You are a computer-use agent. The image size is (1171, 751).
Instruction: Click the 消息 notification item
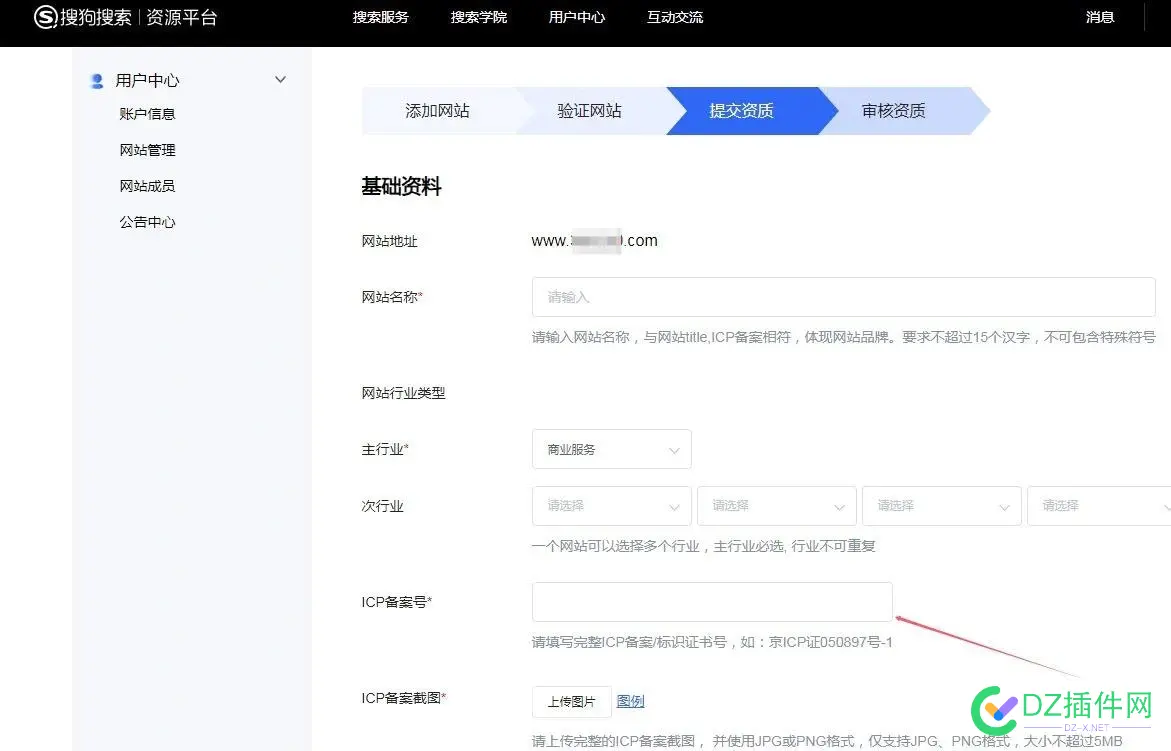tap(1100, 17)
